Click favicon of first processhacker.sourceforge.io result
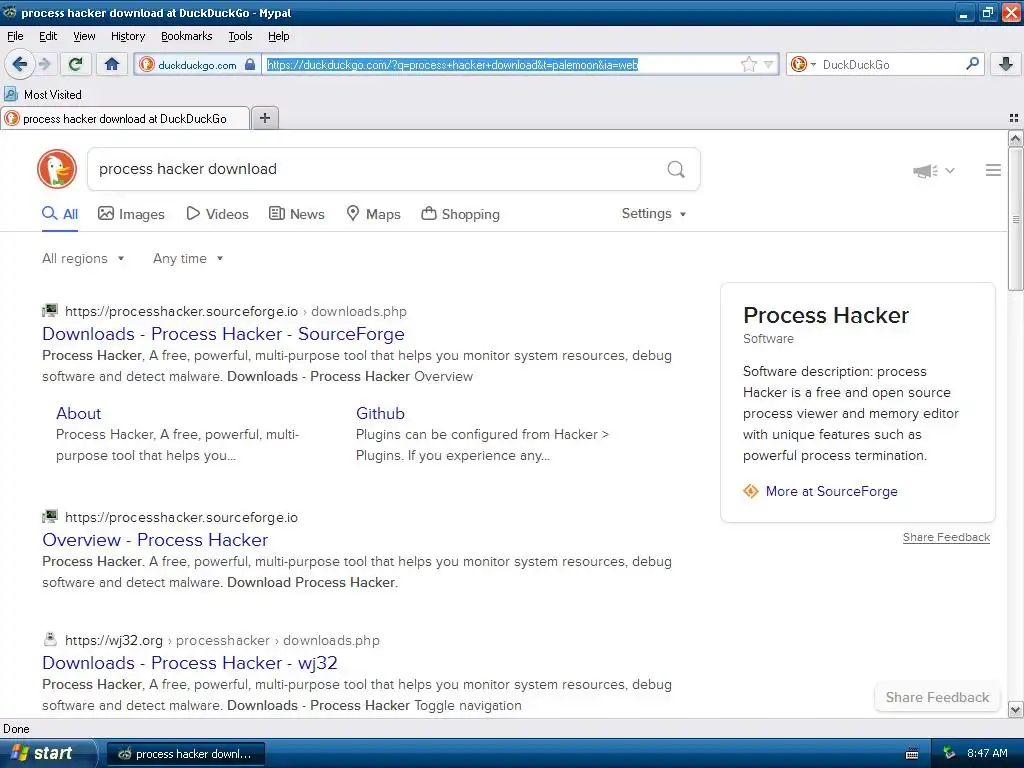Image resolution: width=1024 pixels, height=768 pixels. pos(50,310)
